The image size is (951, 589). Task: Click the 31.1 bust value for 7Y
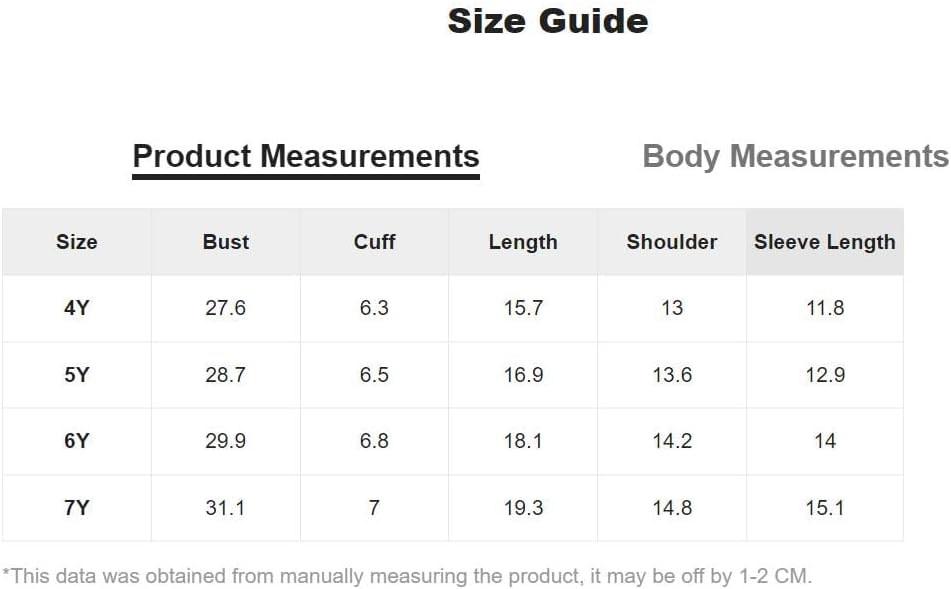tap(226, 508)
